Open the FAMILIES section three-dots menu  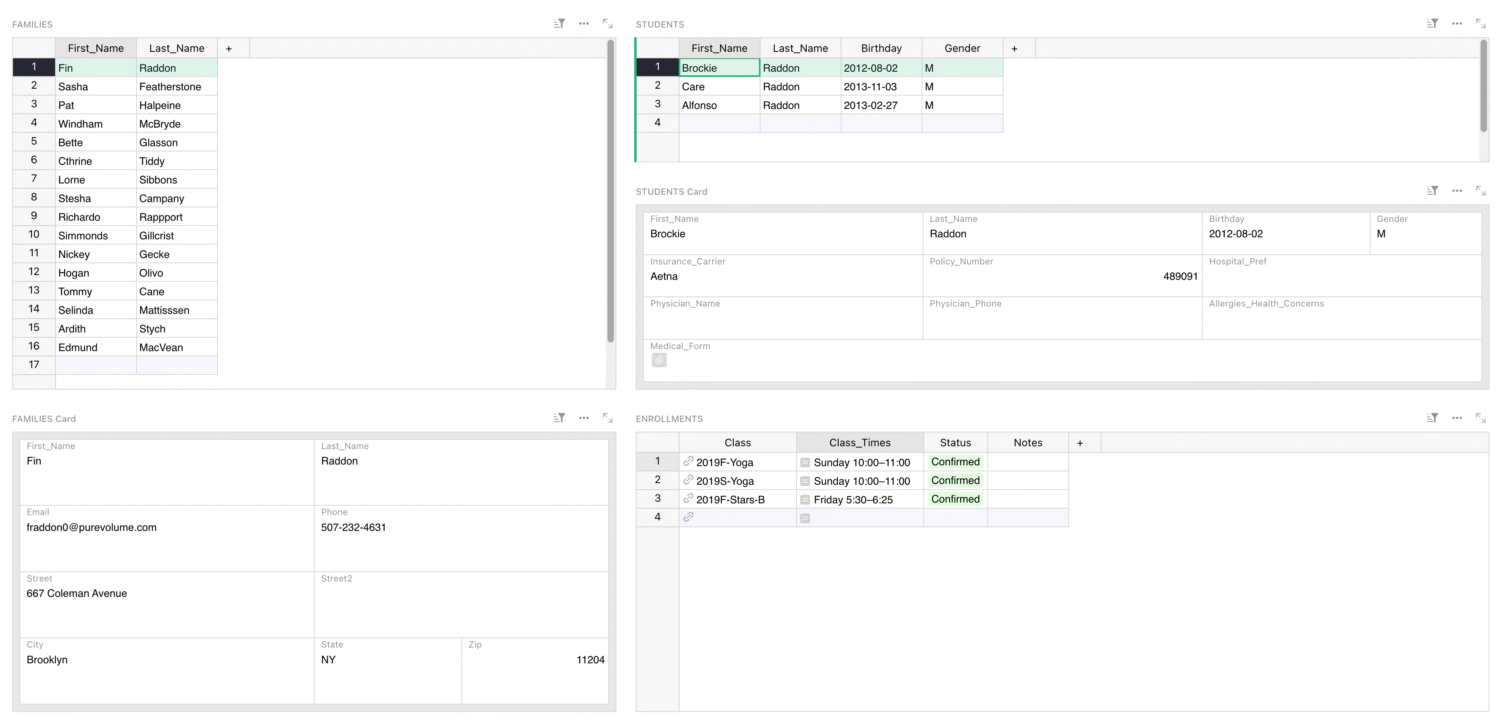tap(584, 23)
